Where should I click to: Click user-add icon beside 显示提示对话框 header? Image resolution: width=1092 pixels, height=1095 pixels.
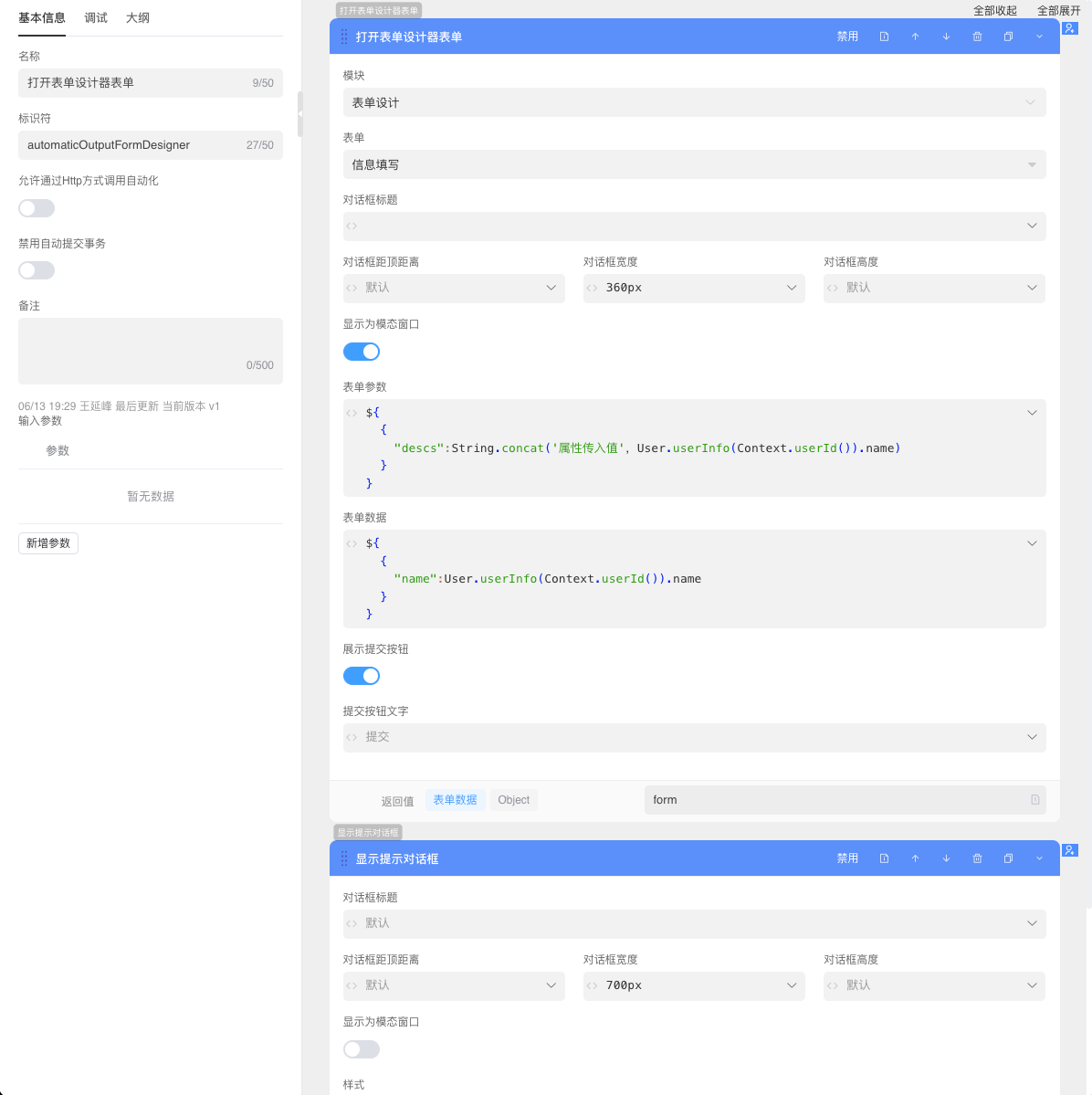click(x=1070, y=850)
